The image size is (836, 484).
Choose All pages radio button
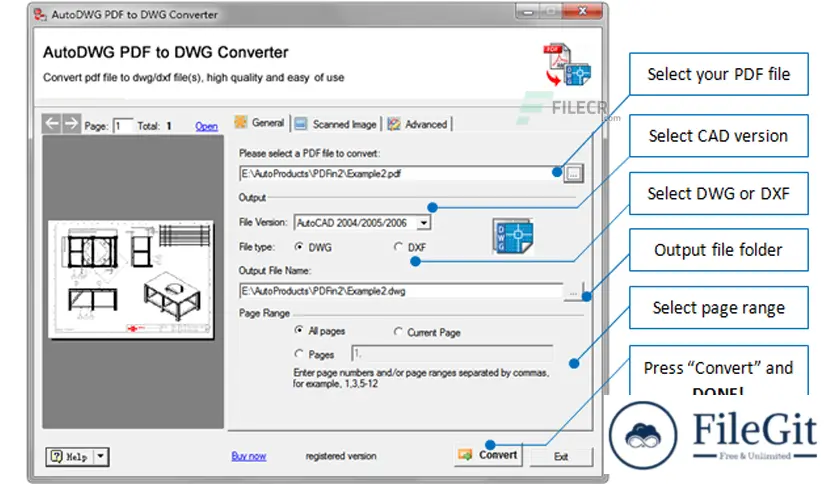click(x=299, y=331)
